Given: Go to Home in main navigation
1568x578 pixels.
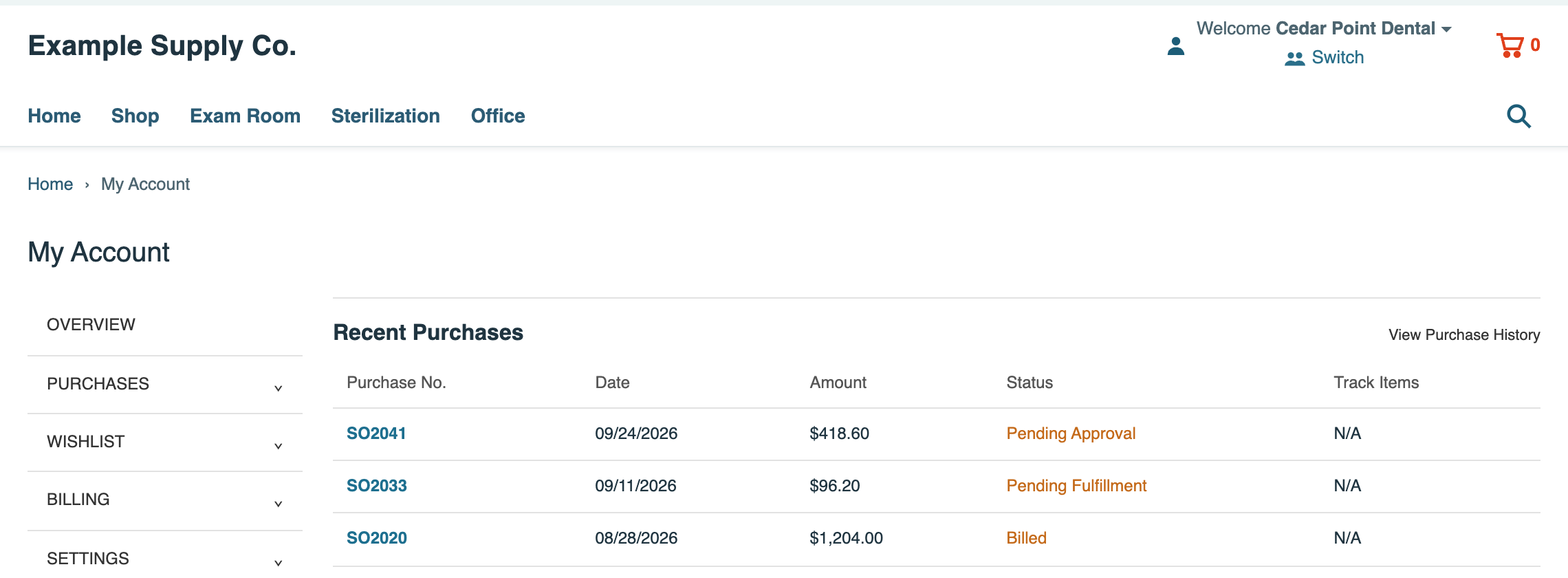Looking at the screenshot, I should coord(54,116).
